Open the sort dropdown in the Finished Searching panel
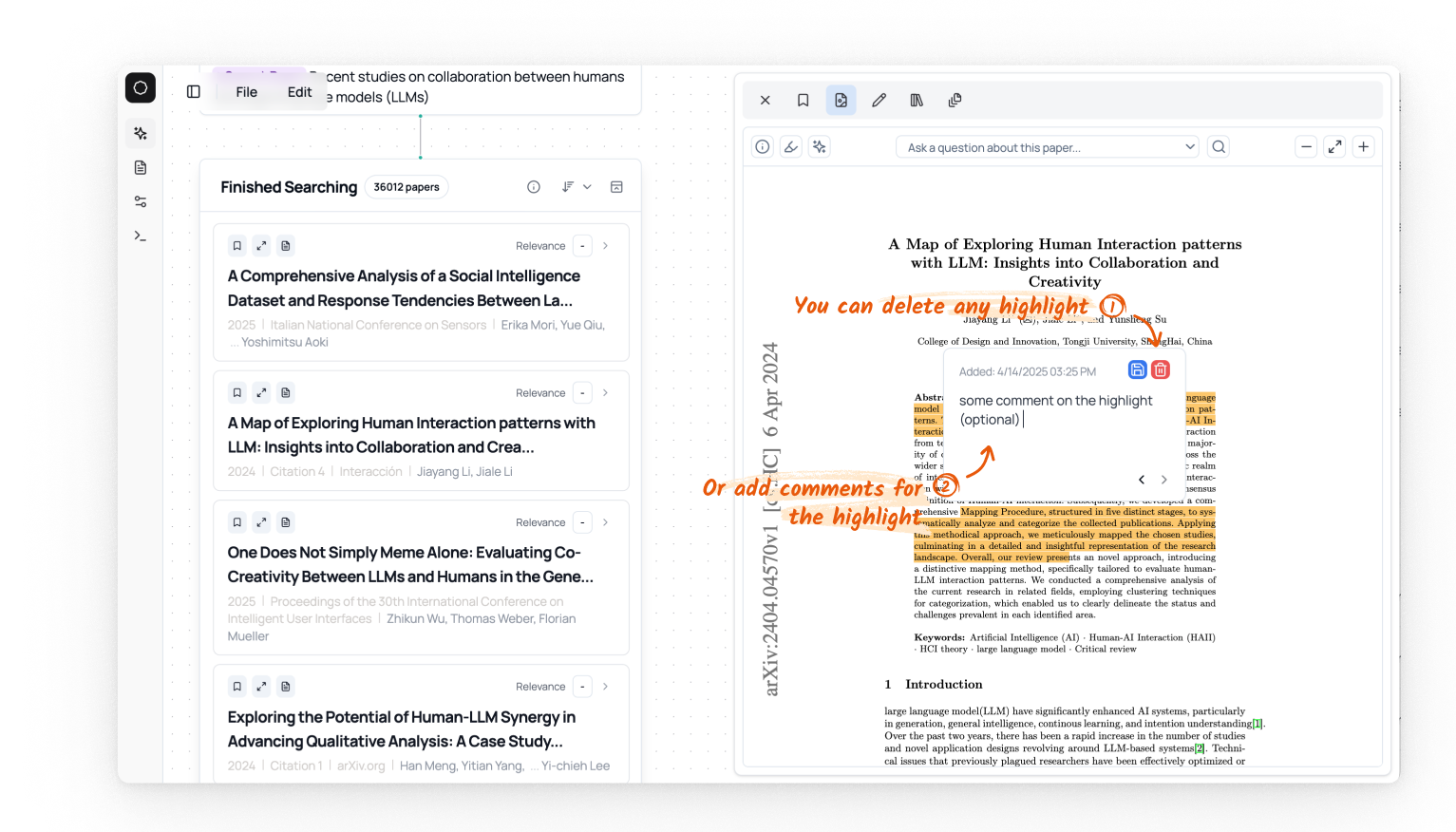 tap(577, 186)
